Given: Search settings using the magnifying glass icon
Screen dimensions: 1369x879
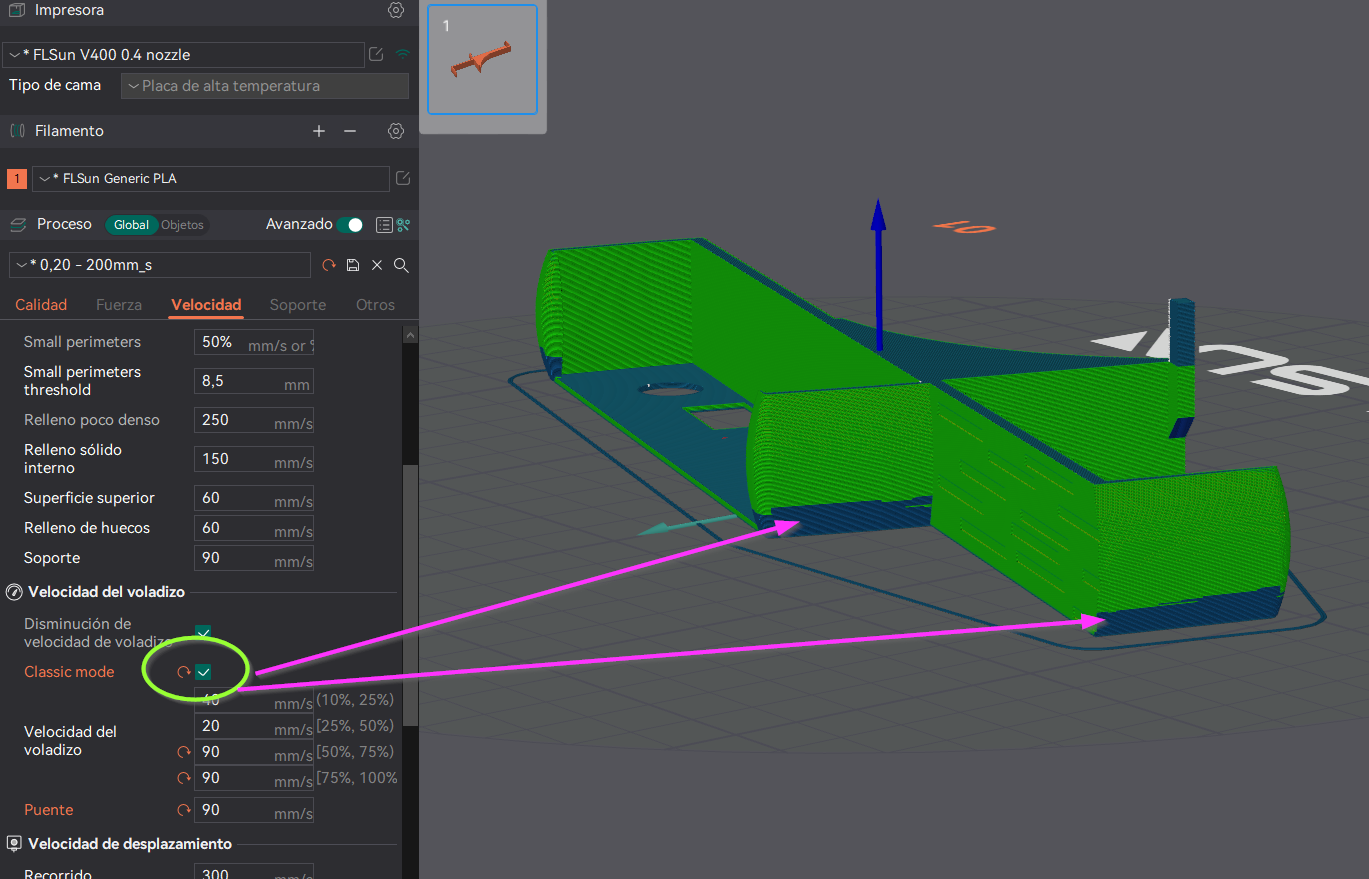Looking at the screenshot, I should tap(401, 265).
